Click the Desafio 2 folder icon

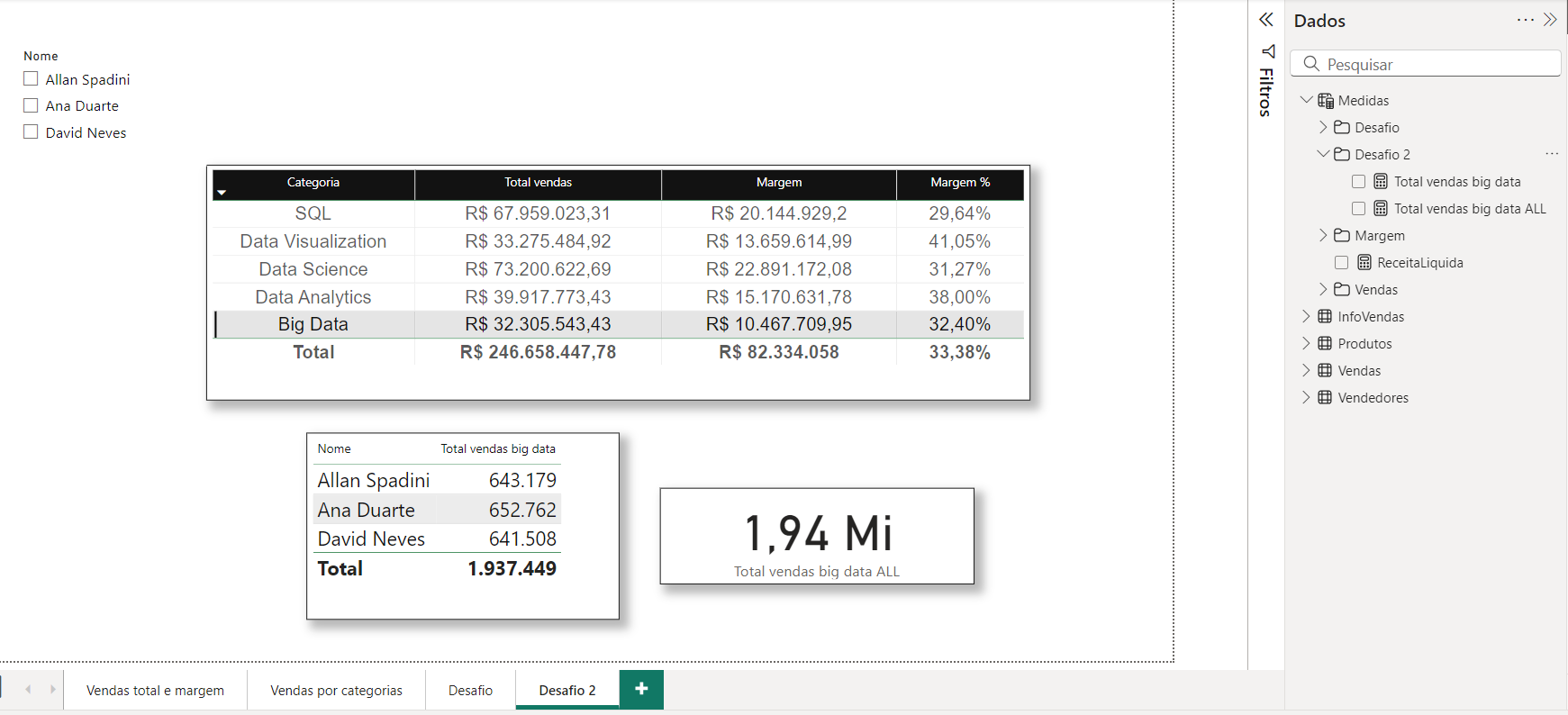tap(1342, 154)
